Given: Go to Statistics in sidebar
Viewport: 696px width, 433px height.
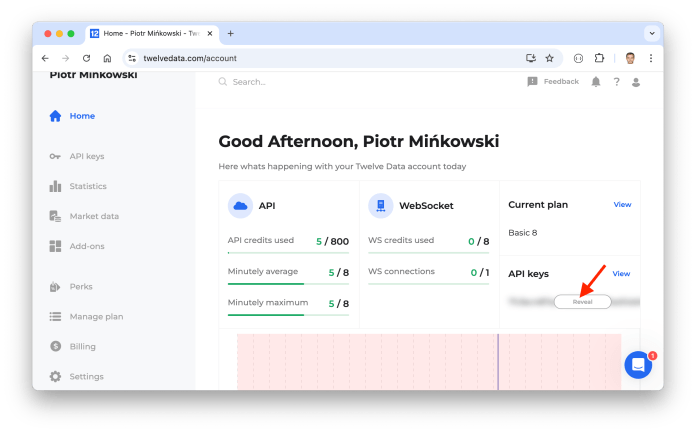Looking at the screenshot, I should click(x=87, y=186).
